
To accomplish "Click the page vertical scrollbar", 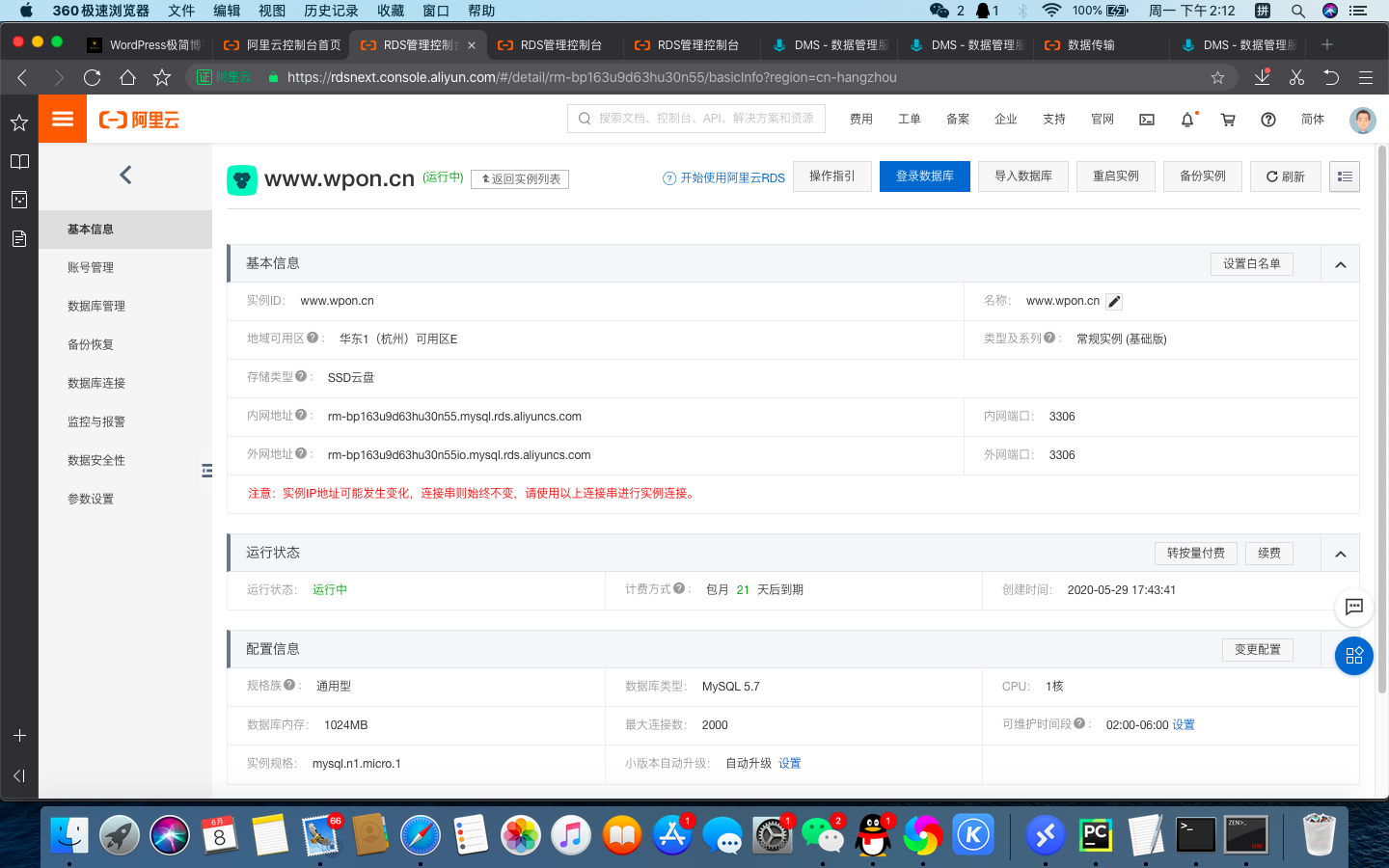I will [x=1382, y=420].
